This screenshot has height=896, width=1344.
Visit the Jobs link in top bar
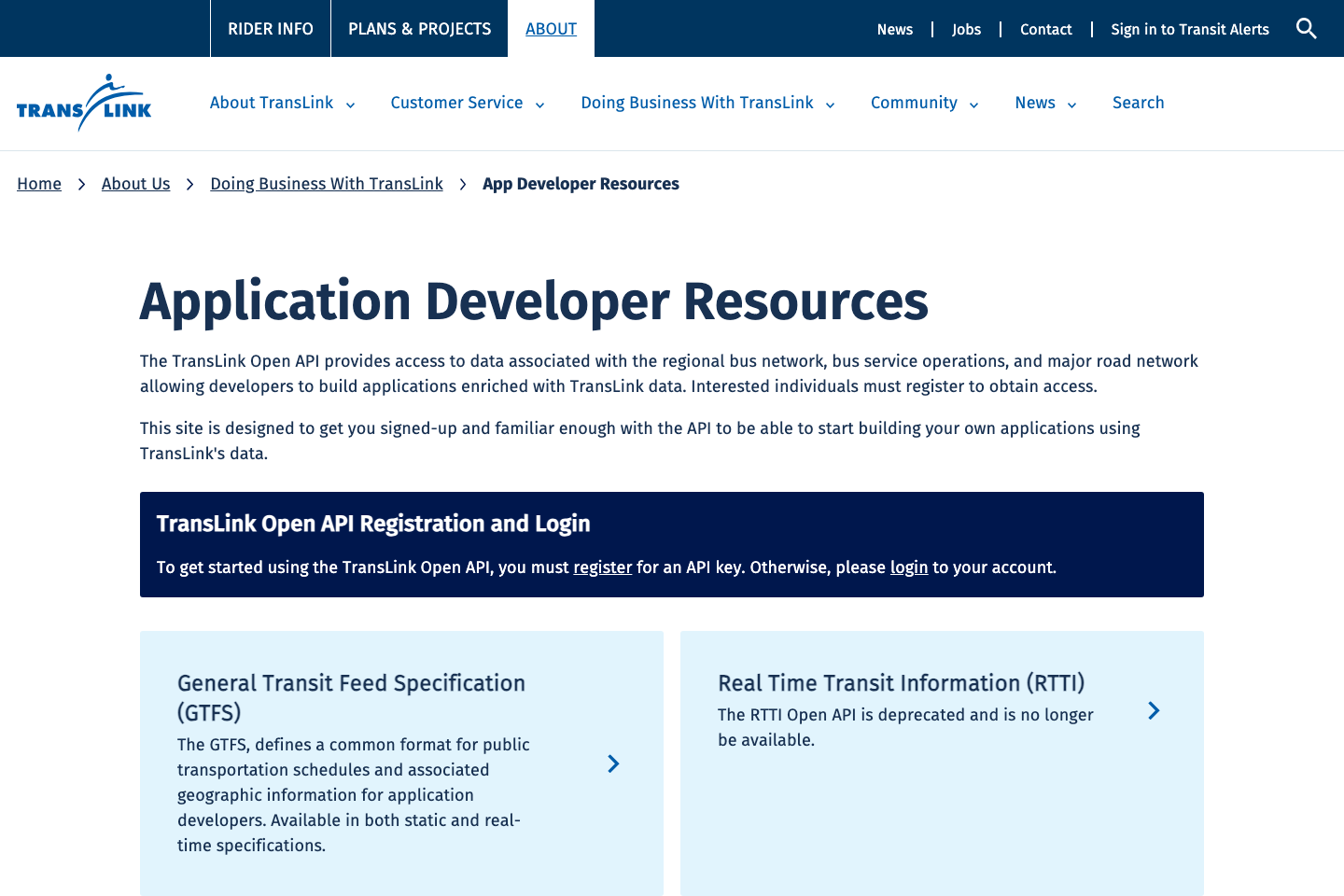point(966,29)
